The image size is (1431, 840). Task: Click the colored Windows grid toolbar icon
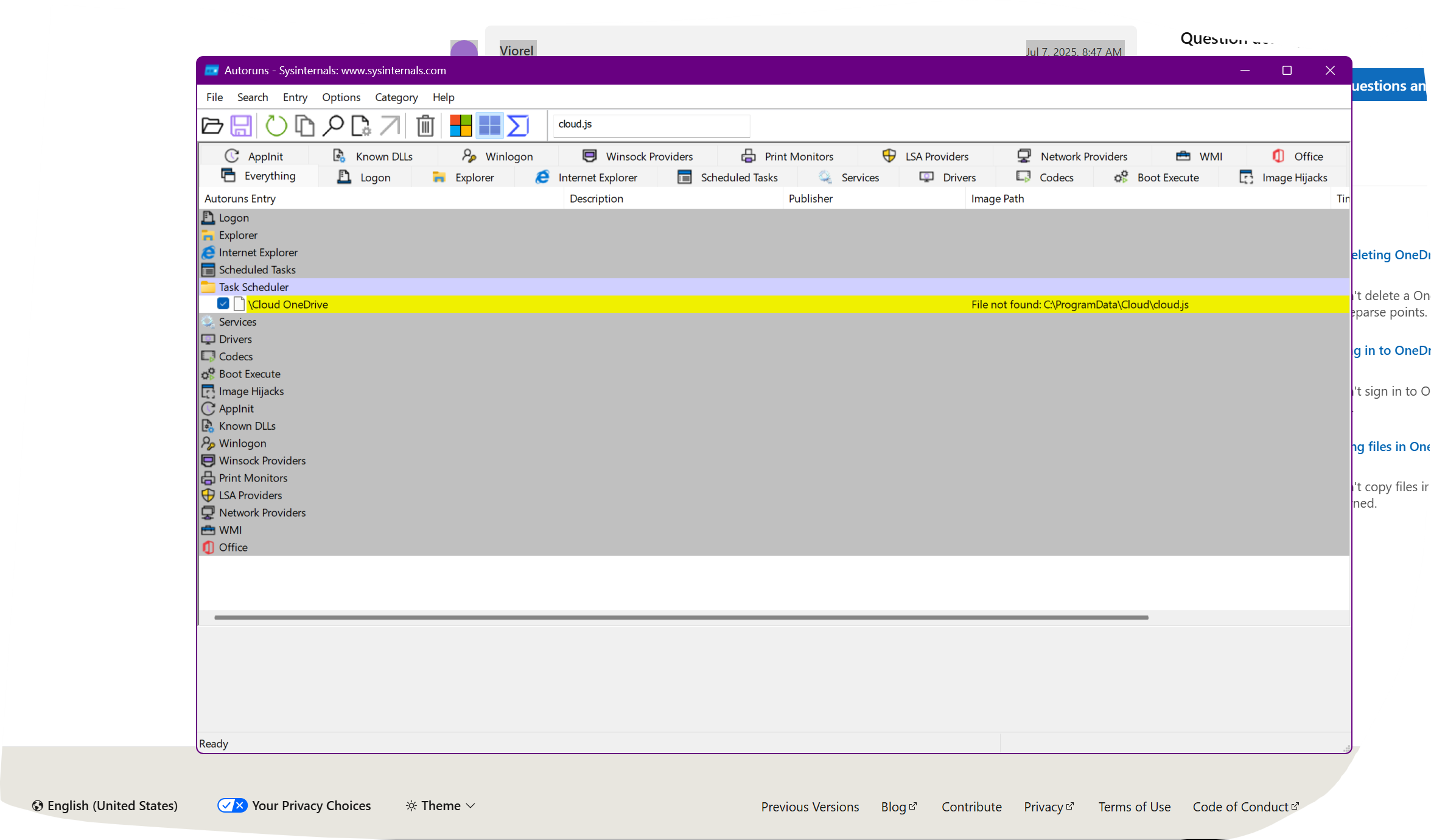[460, 125]
